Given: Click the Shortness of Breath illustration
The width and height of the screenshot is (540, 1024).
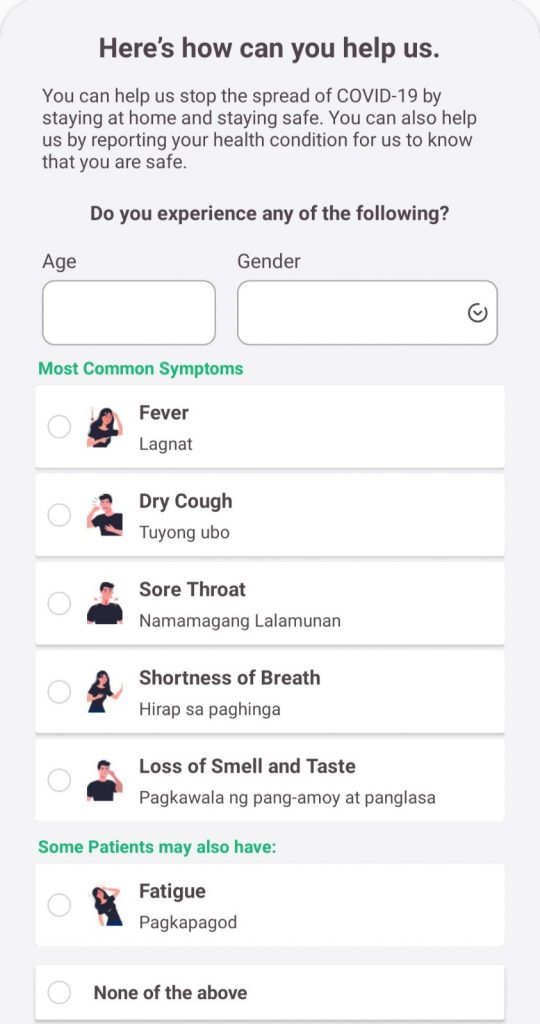Looking at the screenshot, I should pos(104,692).
